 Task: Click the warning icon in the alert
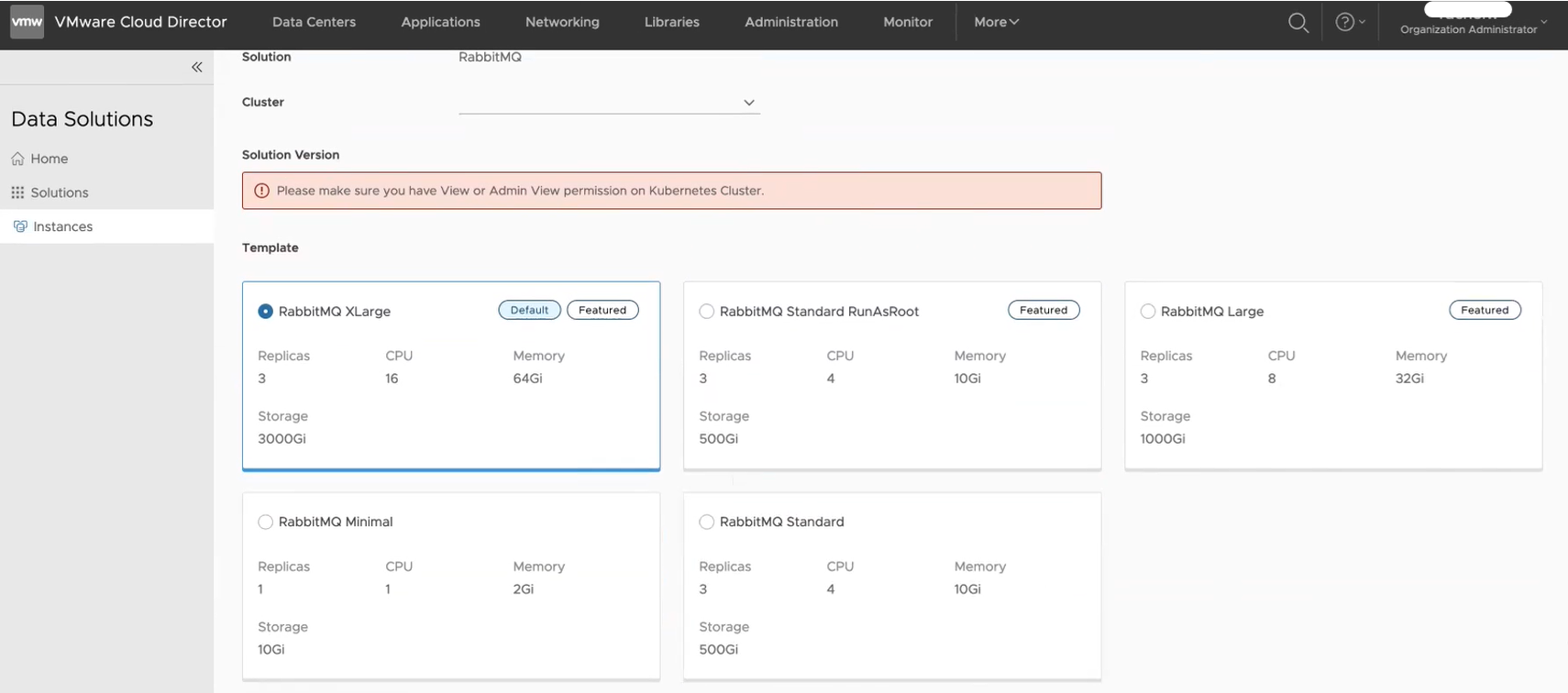click(261, 191)
